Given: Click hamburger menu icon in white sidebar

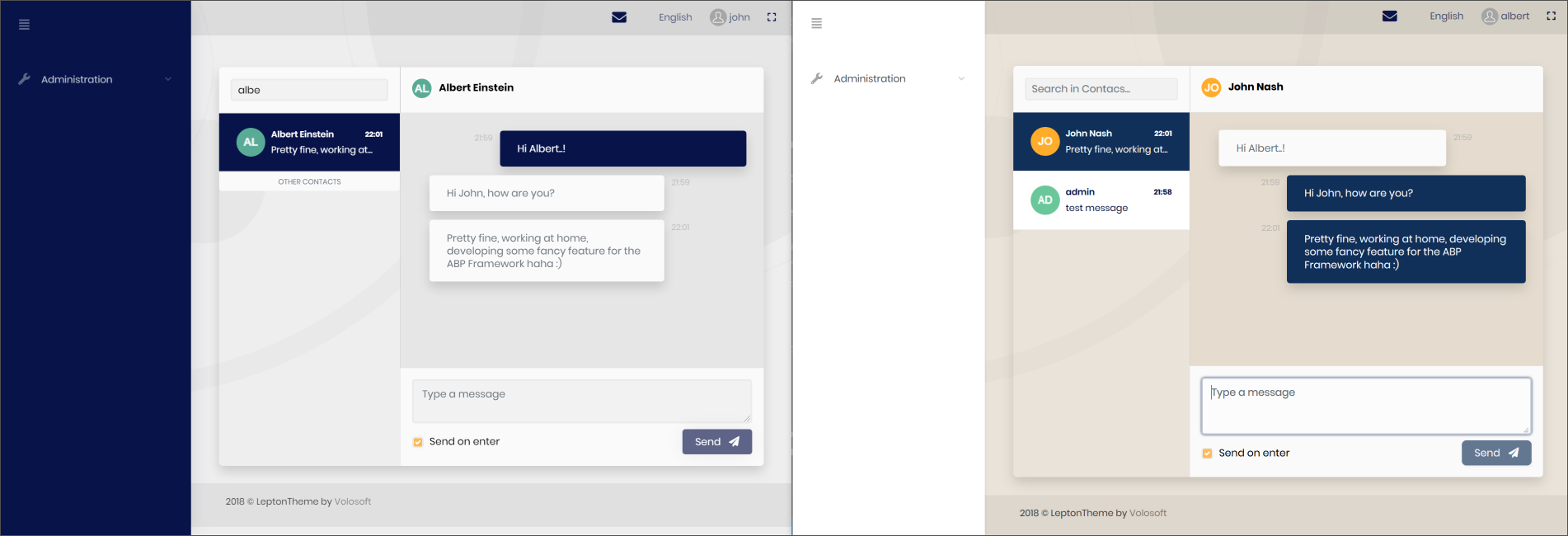Looking at the screenshot, I should pyautogui.click(x=816, y=24).
